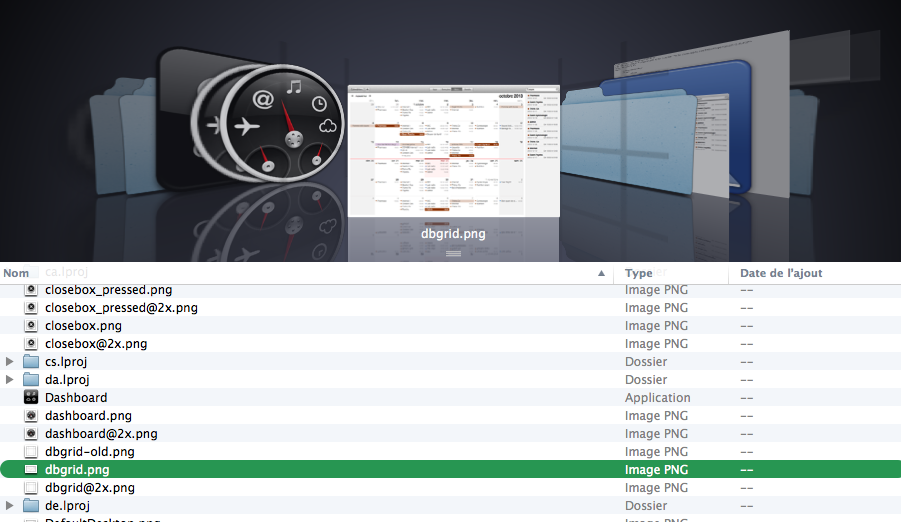
Task: Click the closebox@2x.png file icon
Action: [x=31, y=343]
